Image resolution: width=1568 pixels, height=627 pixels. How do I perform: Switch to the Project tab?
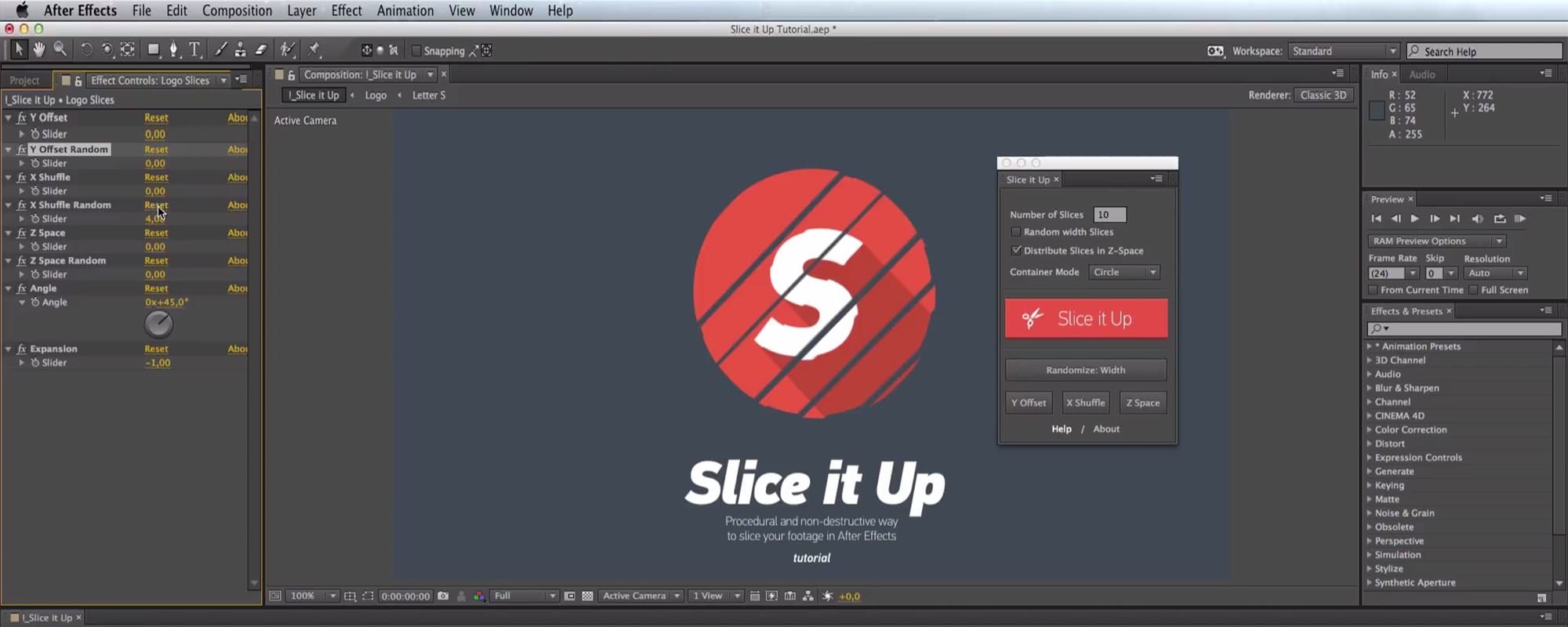(24, 80)
